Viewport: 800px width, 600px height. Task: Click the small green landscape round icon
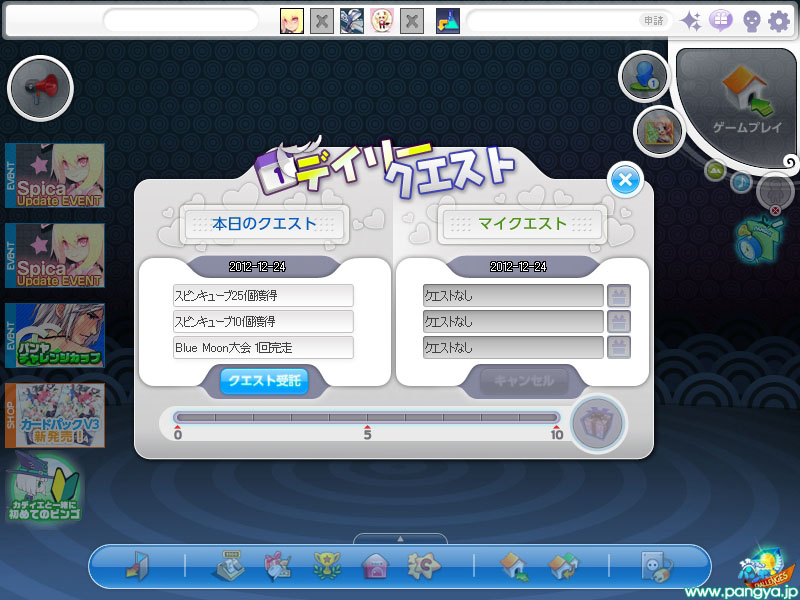[715, 170]
